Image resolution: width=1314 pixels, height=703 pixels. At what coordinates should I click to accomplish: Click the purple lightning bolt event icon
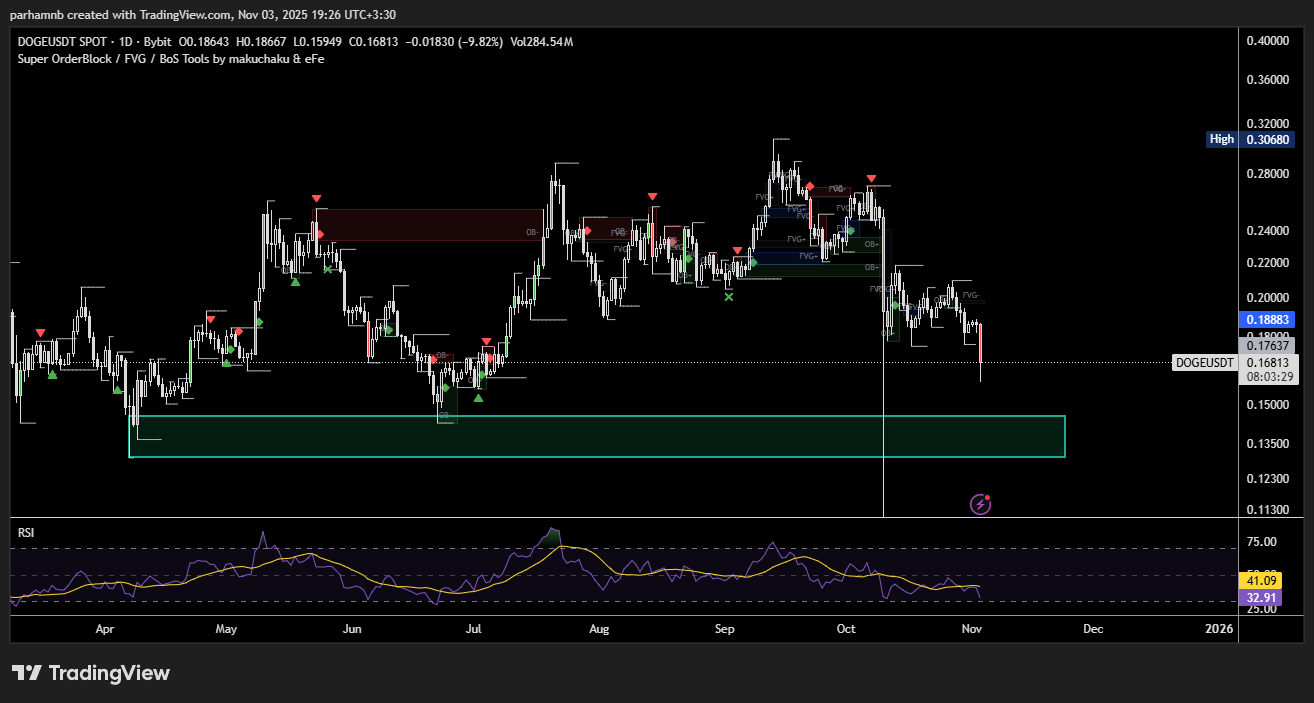tap(981, 504)
